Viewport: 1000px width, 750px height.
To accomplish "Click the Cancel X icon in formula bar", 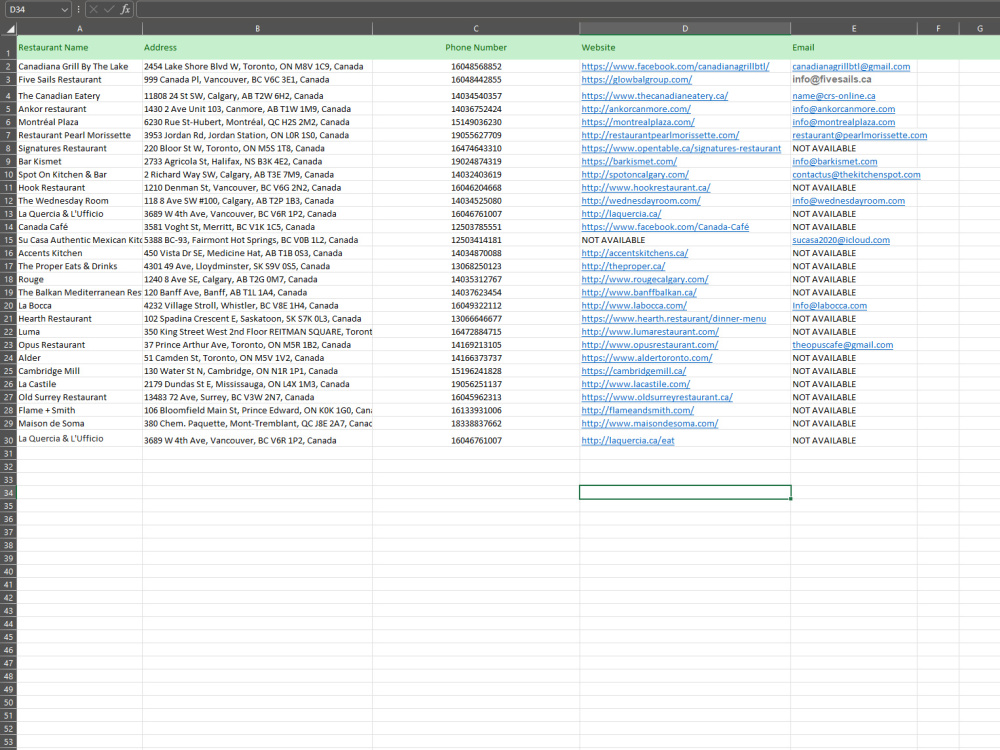I will pos(94,9).
